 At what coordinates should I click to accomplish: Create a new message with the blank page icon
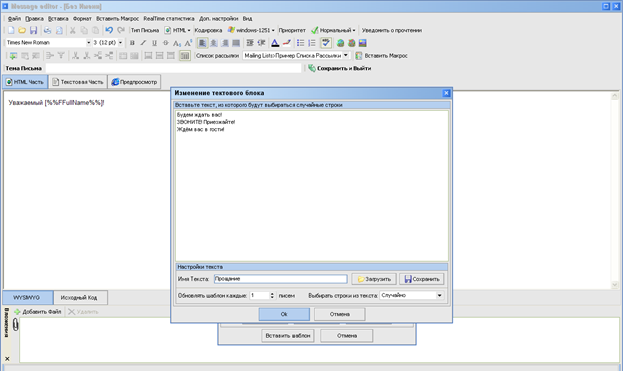pyautogui.click(x=11, y=30)
